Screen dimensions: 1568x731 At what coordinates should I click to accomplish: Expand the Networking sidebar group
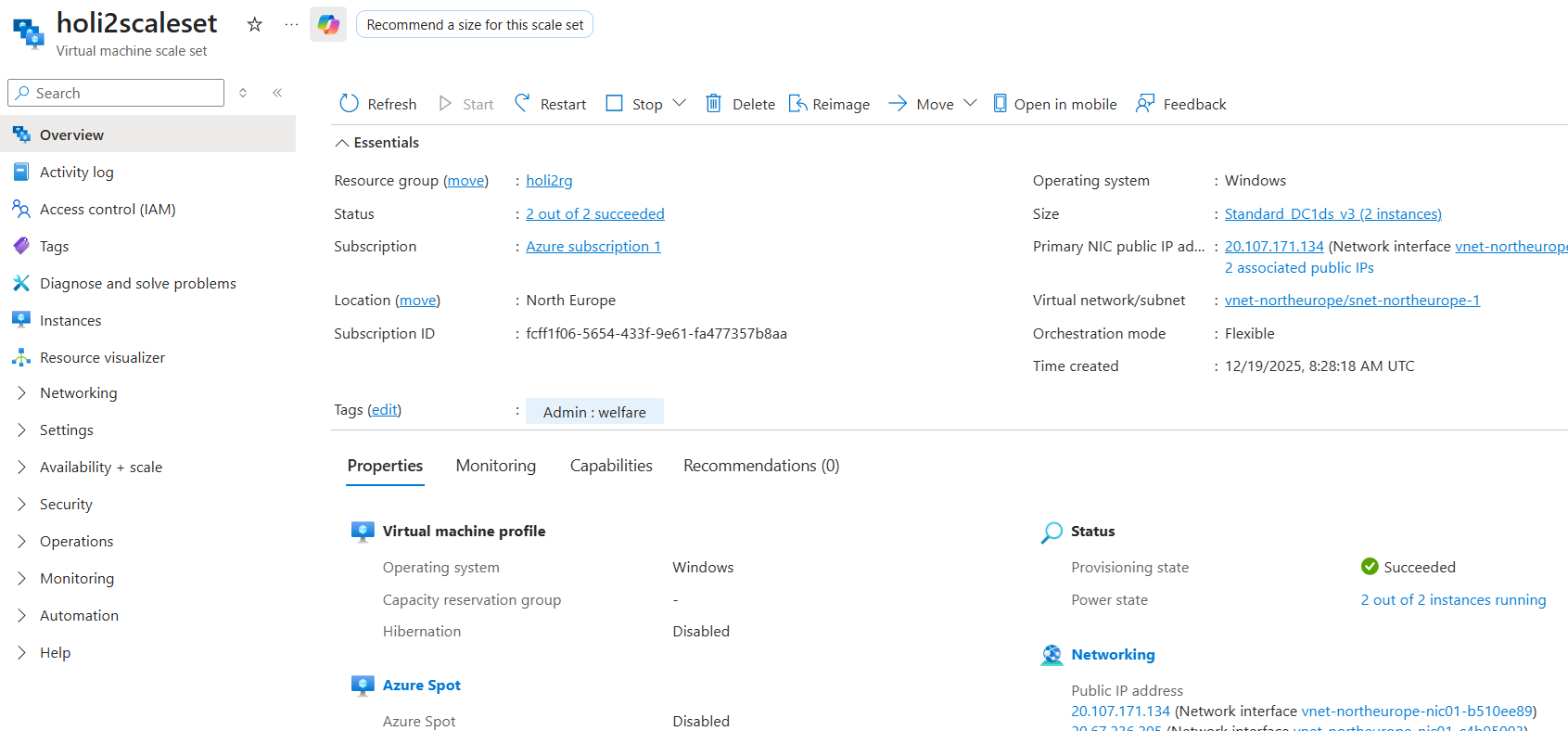[x=21, y=393]
